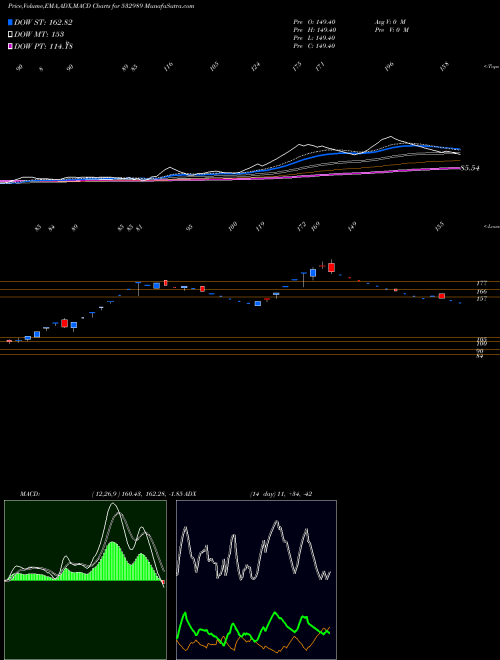The image size is (500, 660).
Task: Open the green MACD histogram chart
Action: 85,580
